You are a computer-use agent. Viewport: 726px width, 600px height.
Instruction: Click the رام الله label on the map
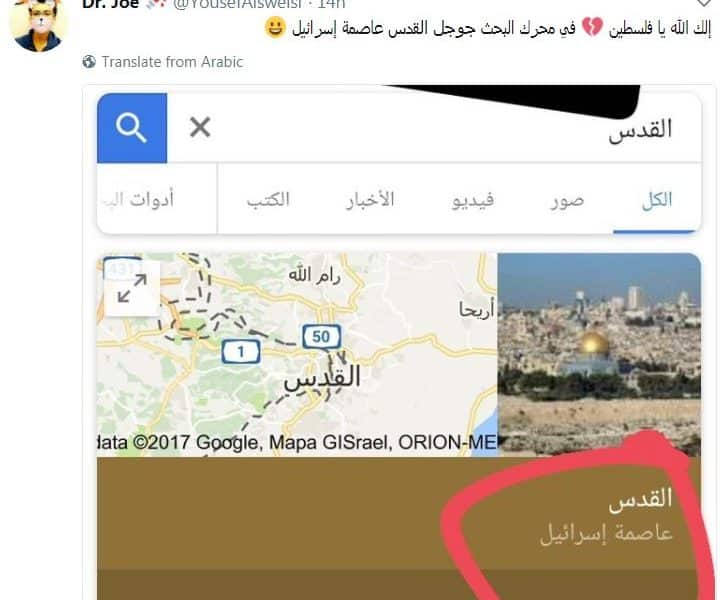tap(315, 275)
